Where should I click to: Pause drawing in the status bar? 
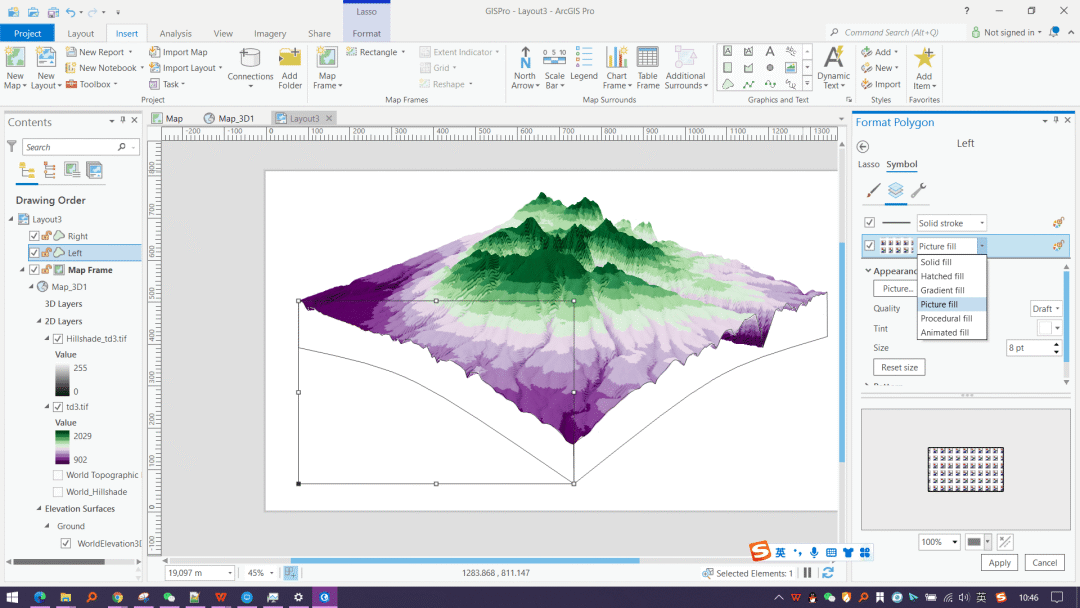pyautogui.click(x=807, y=572)
